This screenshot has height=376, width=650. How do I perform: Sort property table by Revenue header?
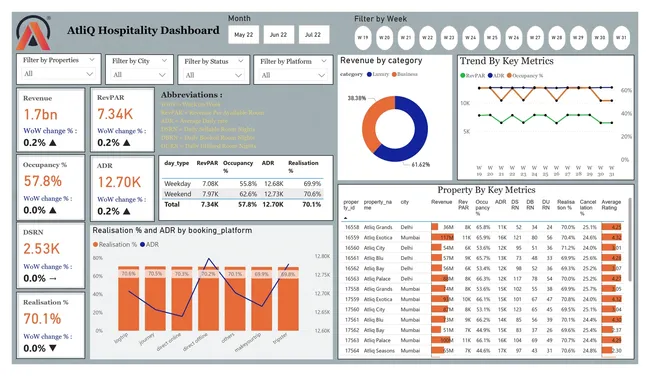point(441,202)
